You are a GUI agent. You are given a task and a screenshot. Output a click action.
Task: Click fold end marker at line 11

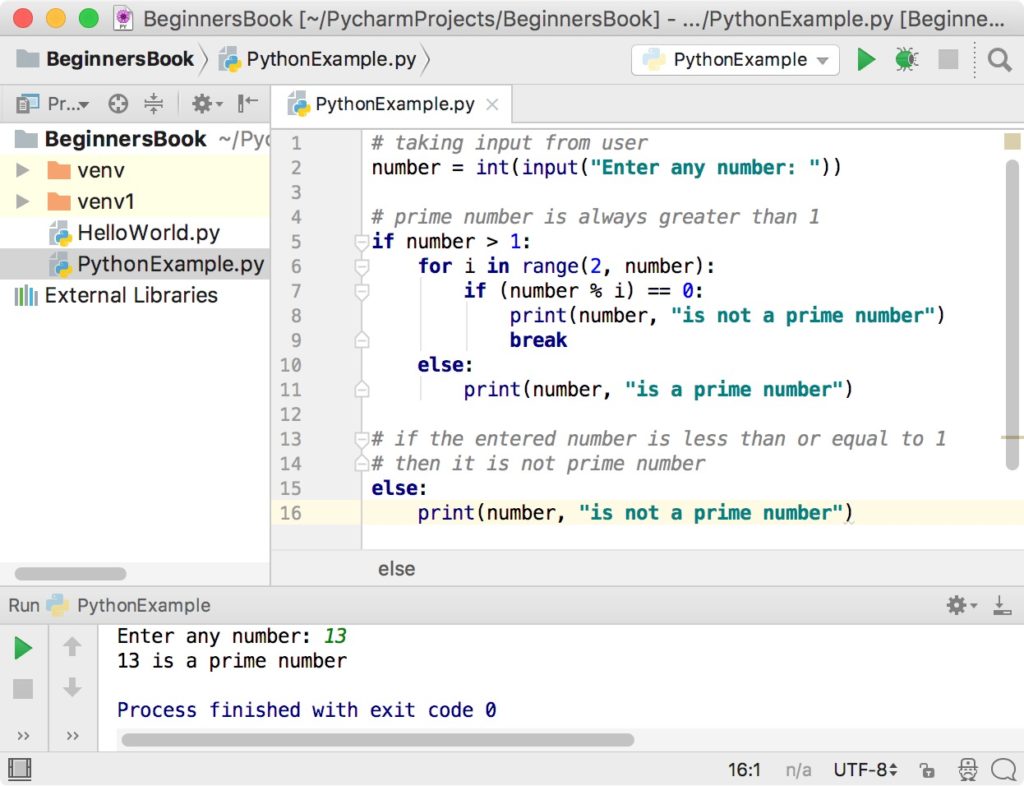point(361,390)
